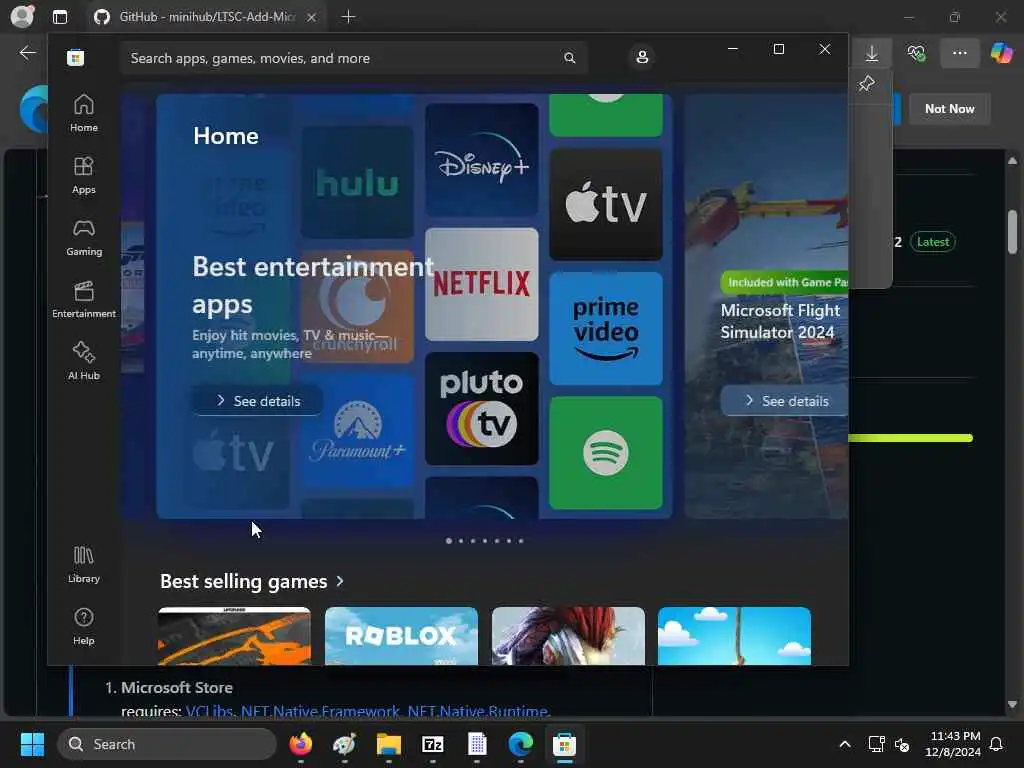The height and width of the screenshot is (768, 1024).
Task: Open Copilot icon in Edge
Action: click(x=1001, y=54)
